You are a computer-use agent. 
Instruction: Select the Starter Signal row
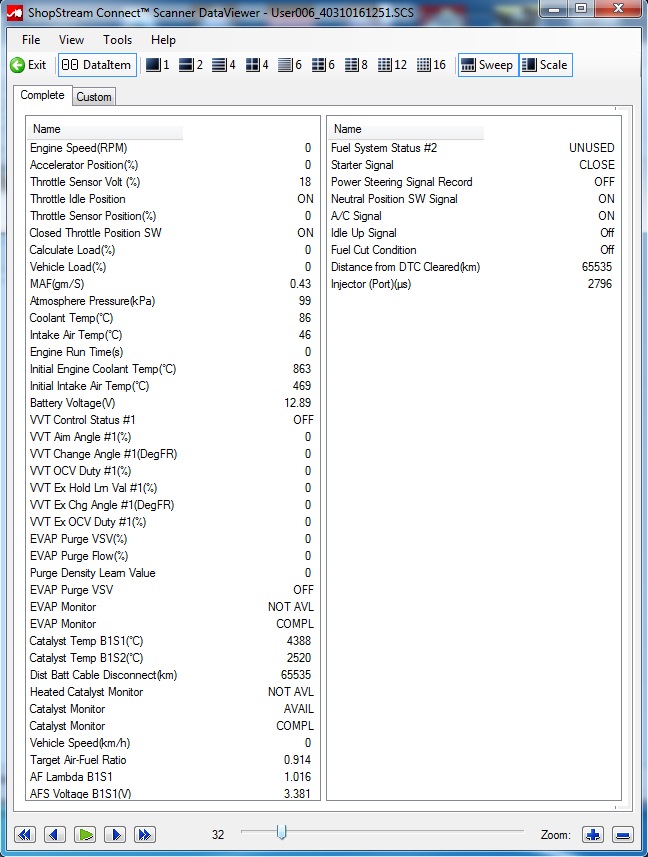[x=473, y=165]
